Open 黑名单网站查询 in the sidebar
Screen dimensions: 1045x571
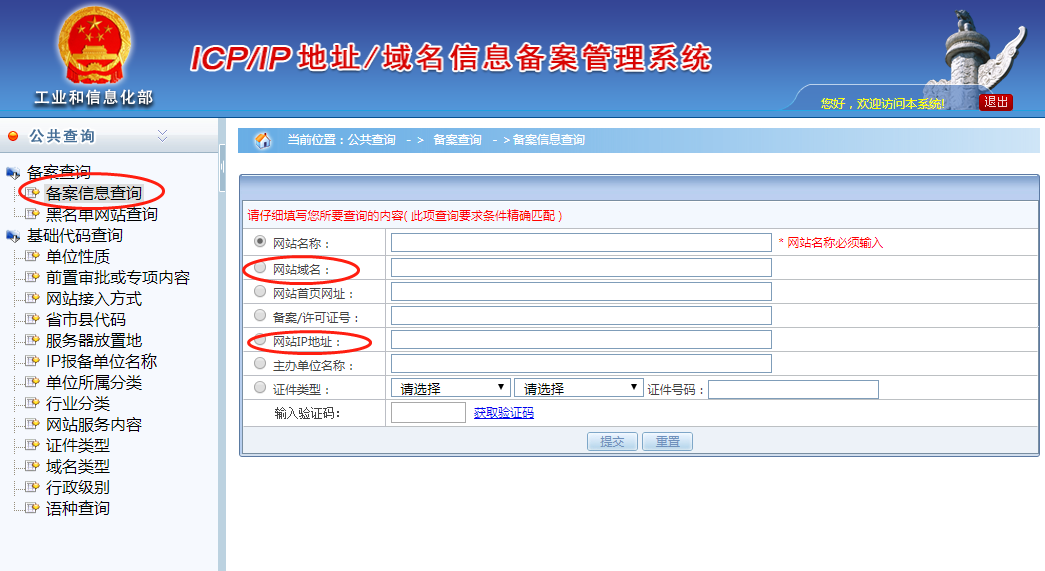101,214
